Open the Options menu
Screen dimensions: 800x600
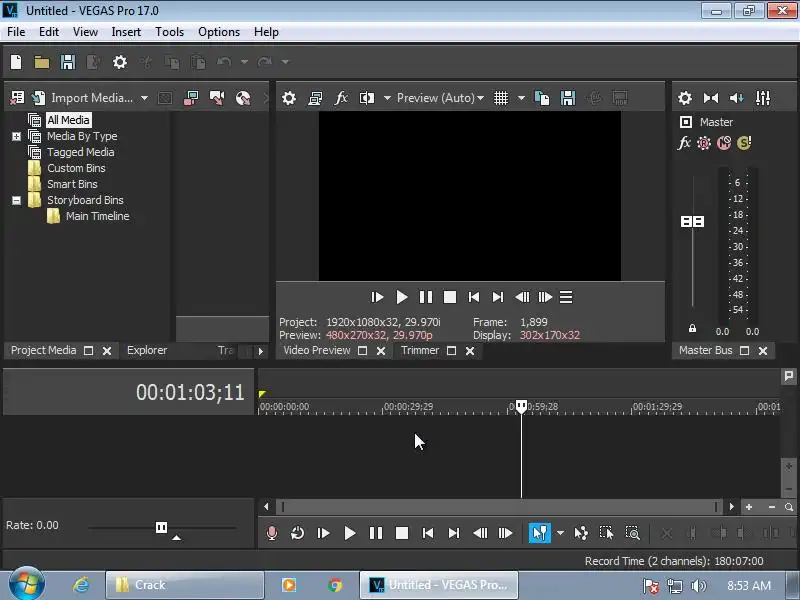(x=219, y=32)
